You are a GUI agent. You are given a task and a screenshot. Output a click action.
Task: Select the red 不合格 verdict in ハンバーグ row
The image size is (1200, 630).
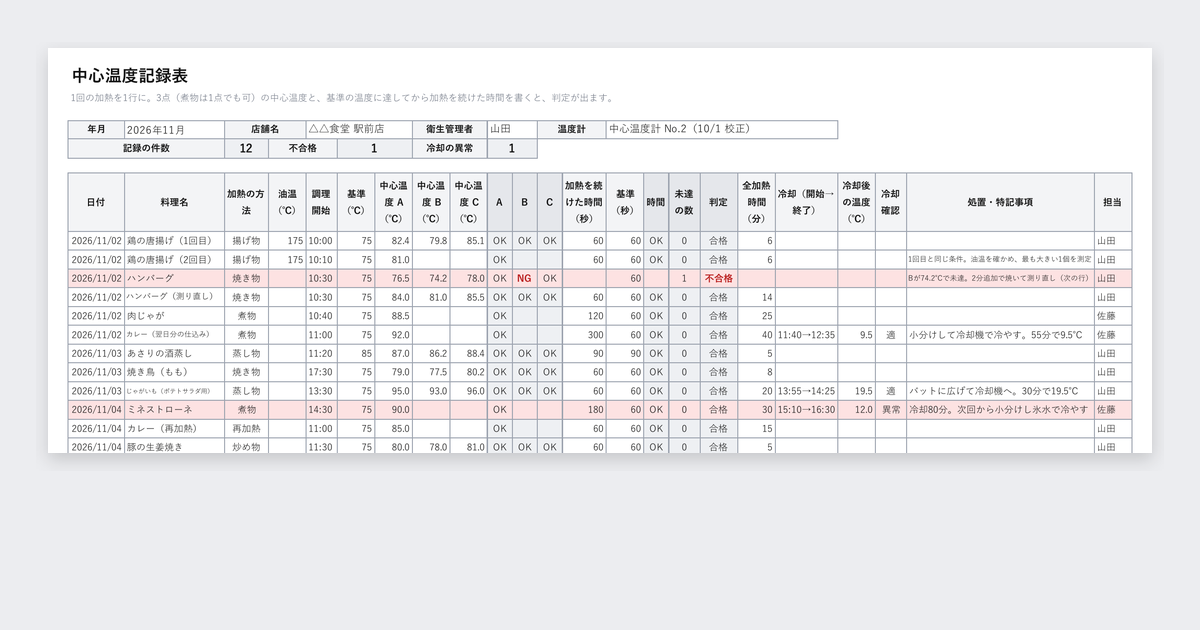click(x=719, y=278)
